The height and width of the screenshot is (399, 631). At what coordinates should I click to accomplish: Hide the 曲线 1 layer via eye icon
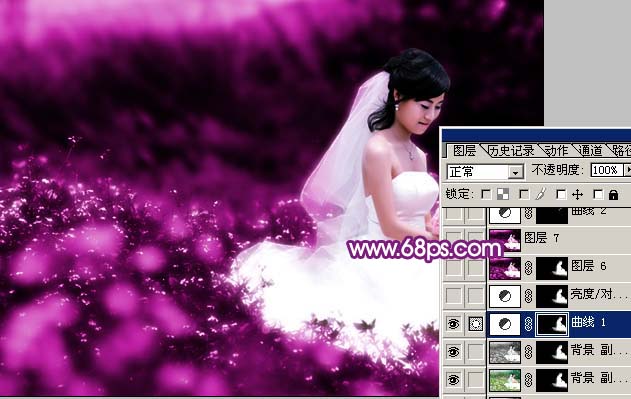tap(454, 324)
